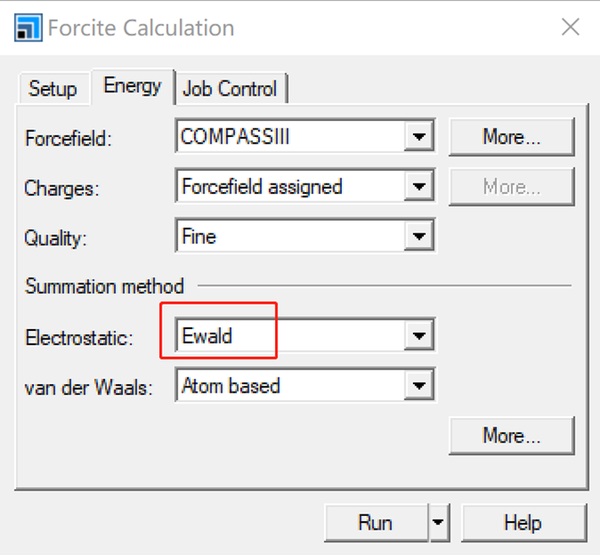The image size is (600, 555).
Task: Switch to the Setup tab
Action: pyautogui.click(x=52, y=88)
